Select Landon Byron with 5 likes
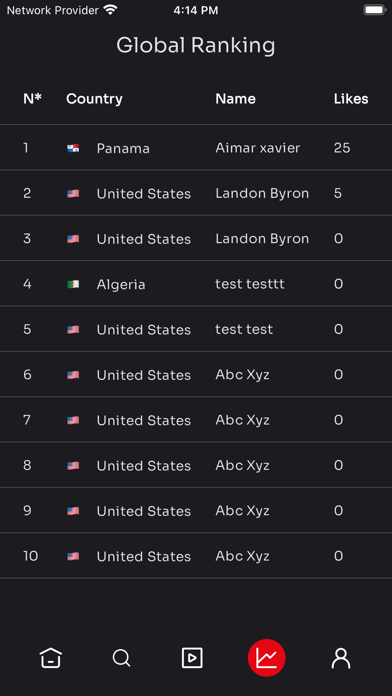392x696 pixels. tap(196, 193)
